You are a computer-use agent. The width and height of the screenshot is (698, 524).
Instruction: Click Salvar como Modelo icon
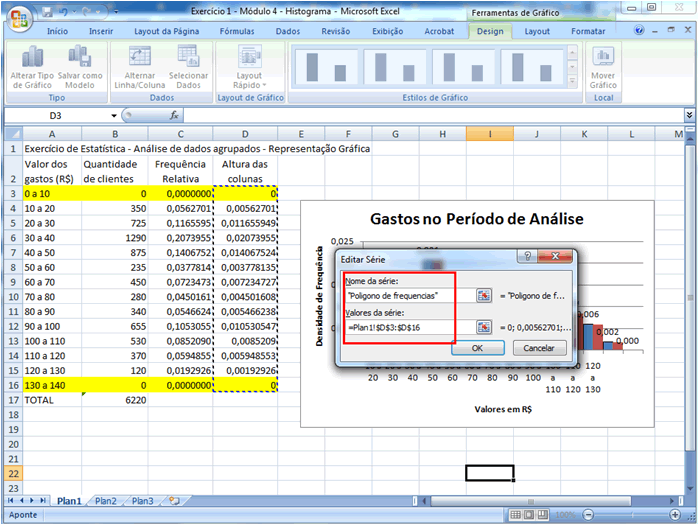80,59
